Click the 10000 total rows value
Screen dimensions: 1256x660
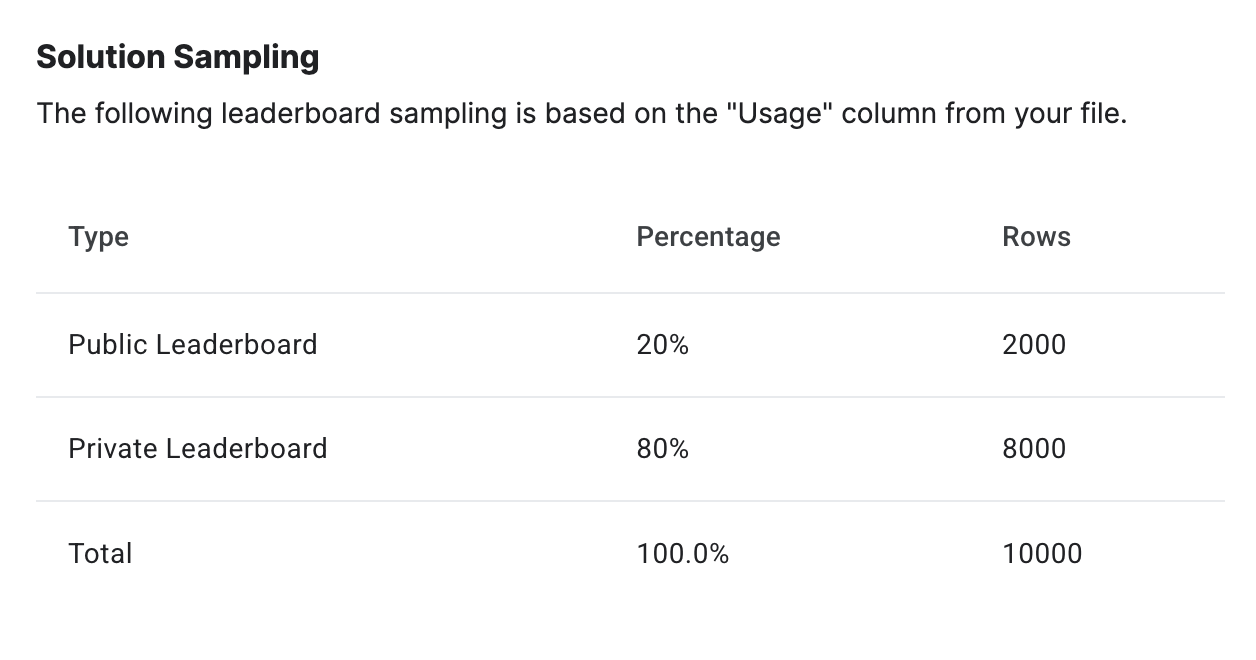click(1042, 554)
